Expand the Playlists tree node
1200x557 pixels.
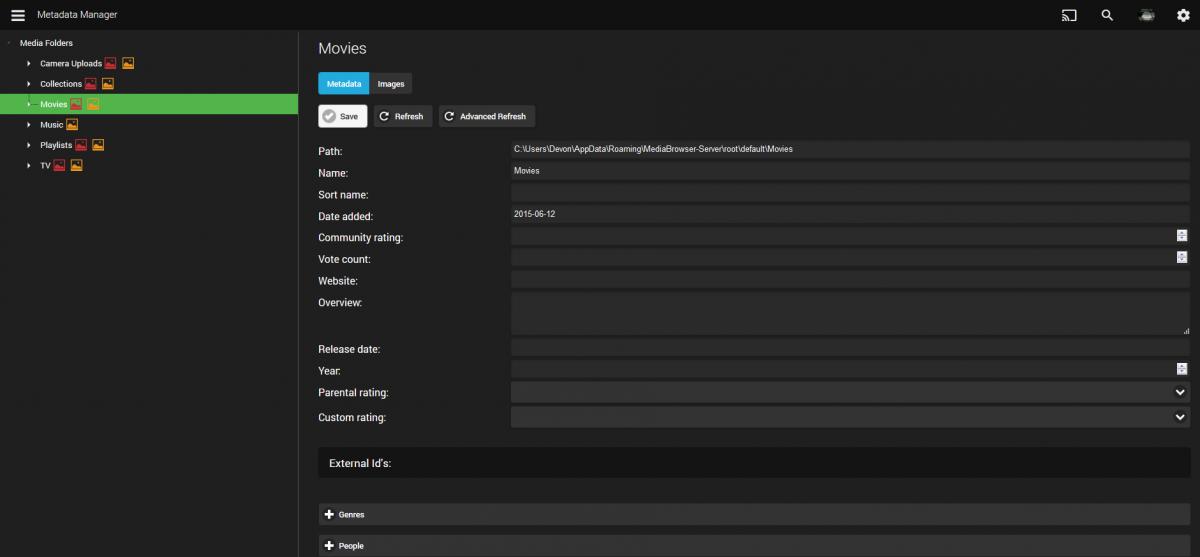(29, 145)
